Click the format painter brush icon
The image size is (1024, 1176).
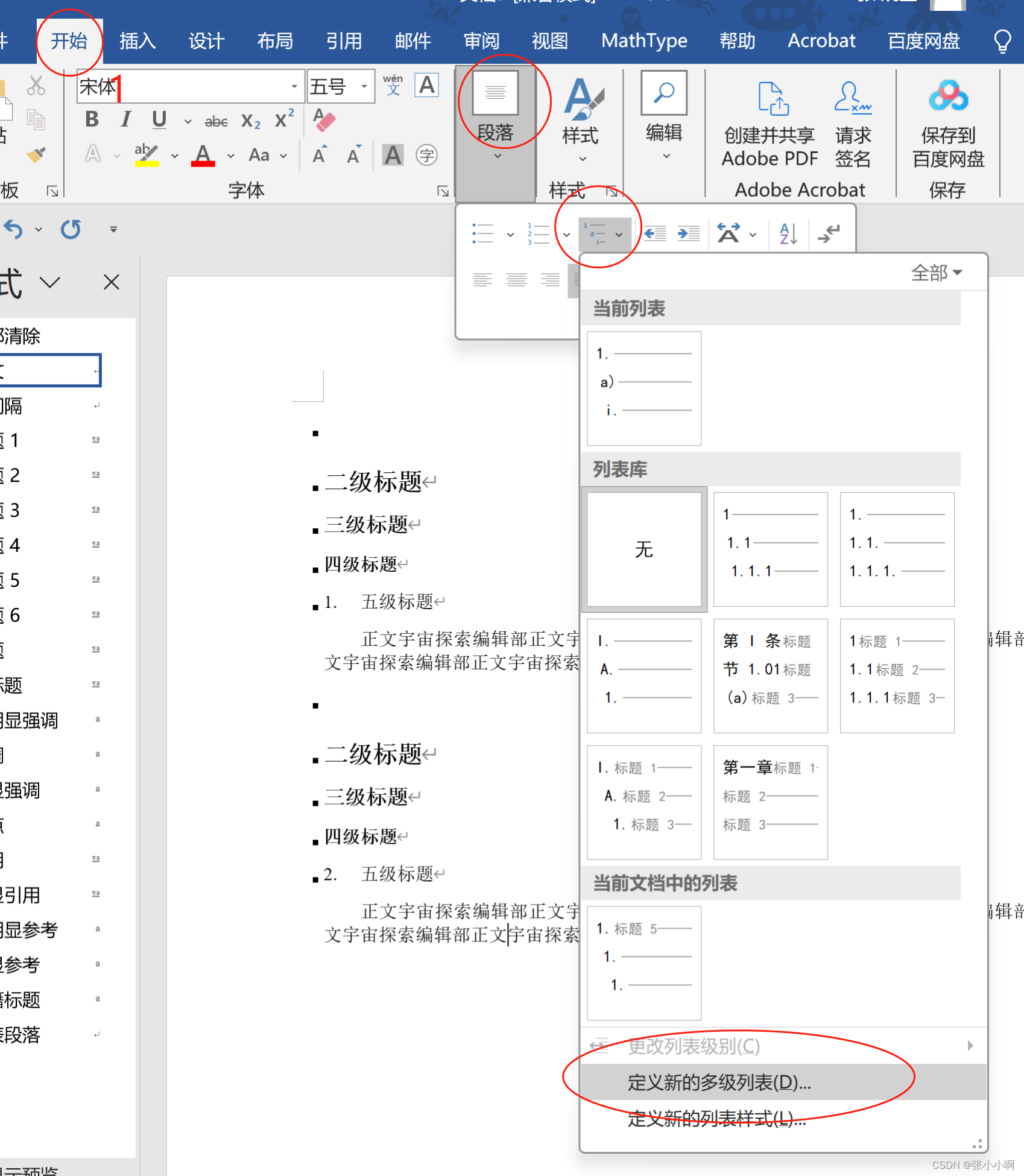36,155
